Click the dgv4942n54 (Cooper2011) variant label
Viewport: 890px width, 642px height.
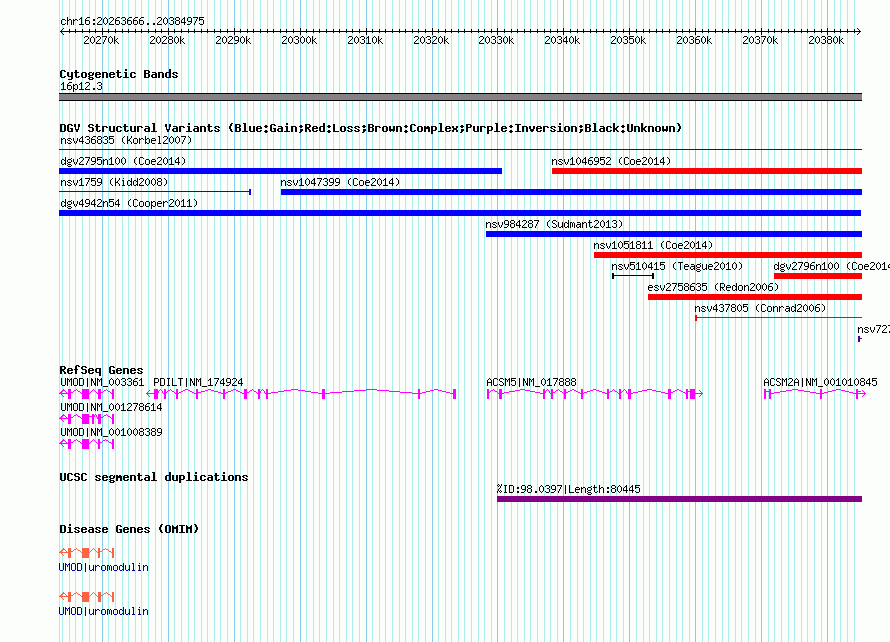[129, 203]
